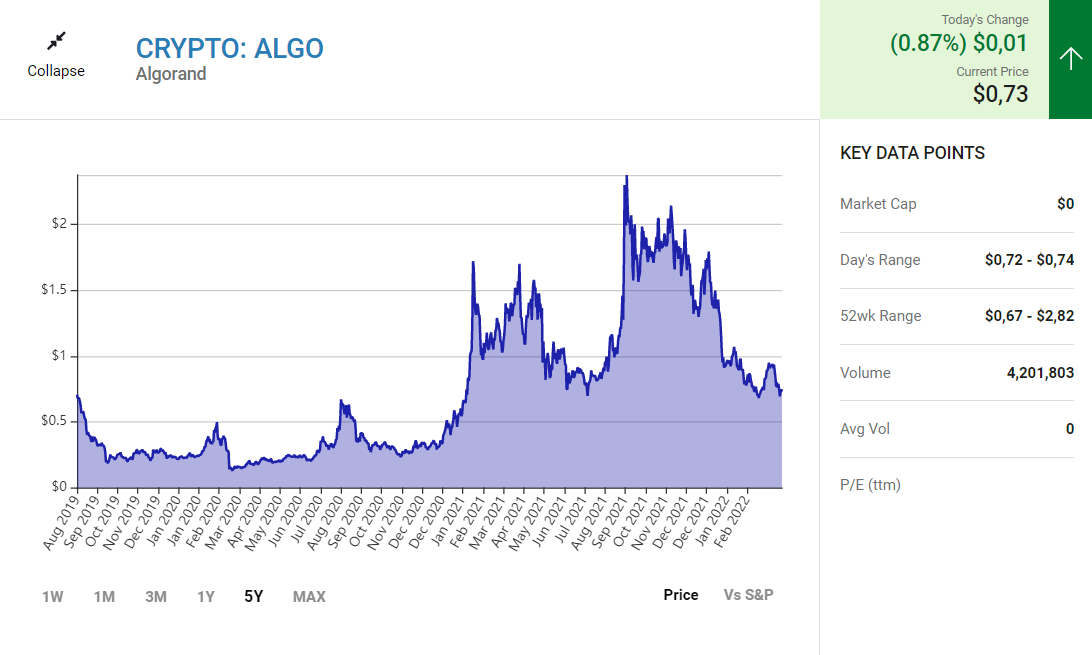Click the Market Cap $0 value
The image size is (1092, 655).
[x=1066, y=204]
